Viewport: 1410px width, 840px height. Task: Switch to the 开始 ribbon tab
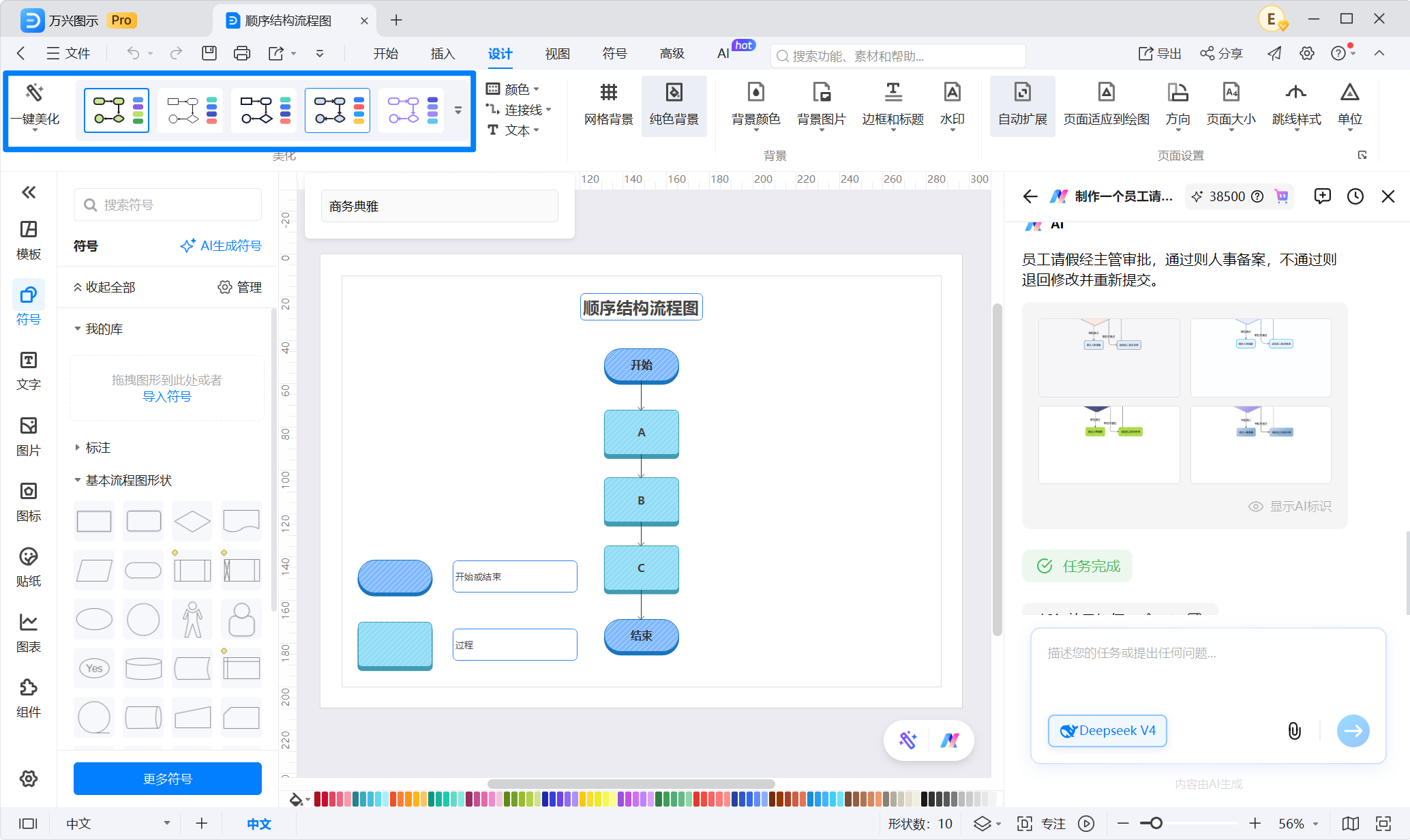click(385, 53)
